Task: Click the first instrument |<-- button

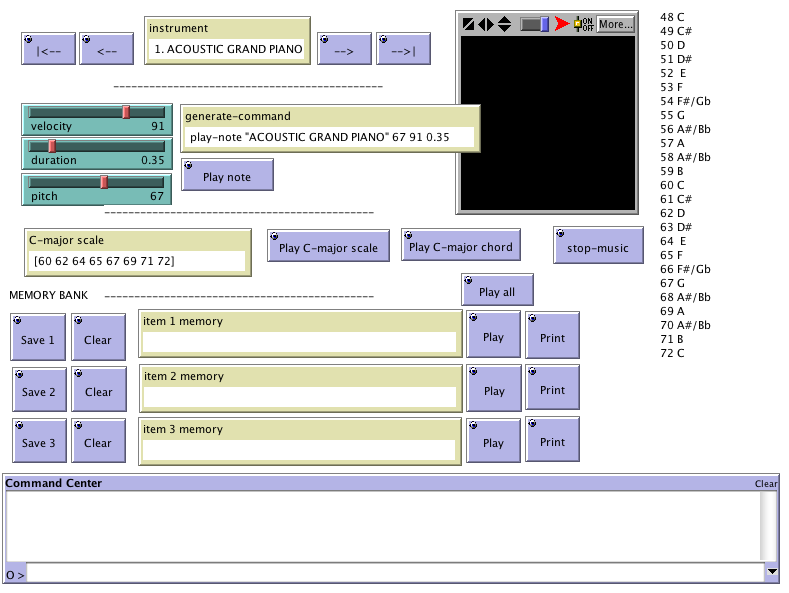Action: tap(48, 48)
